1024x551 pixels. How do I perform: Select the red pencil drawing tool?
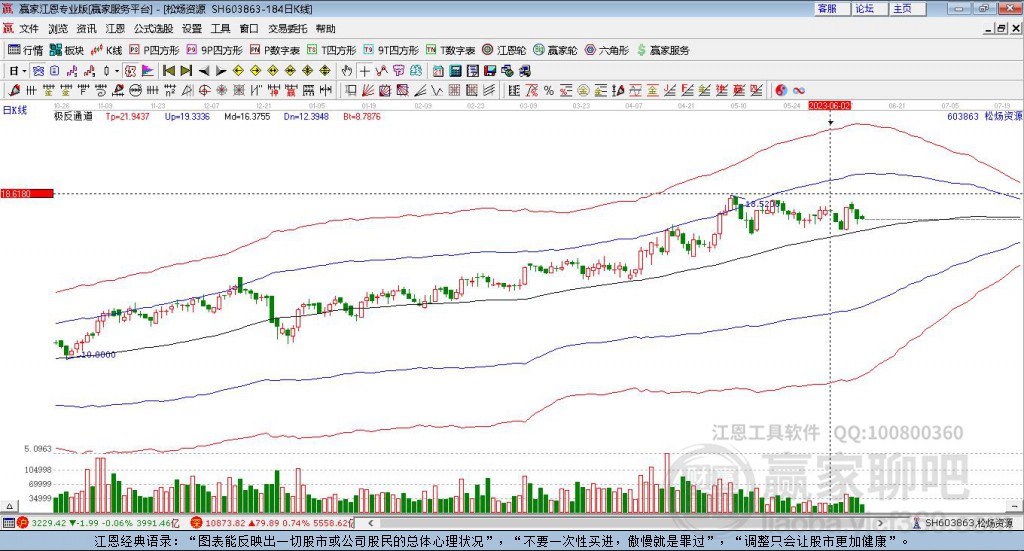point(14,90)
